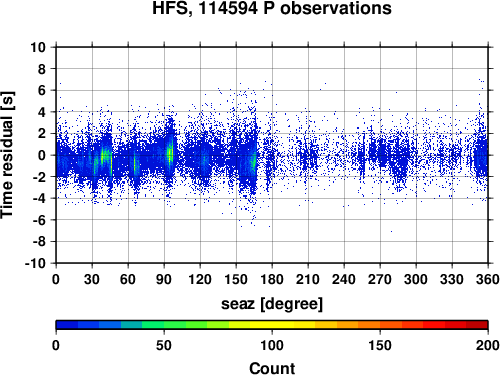Click the orange section of the colorbar near 150
This screenshot has height=375, width=500.
click(380, 325)
